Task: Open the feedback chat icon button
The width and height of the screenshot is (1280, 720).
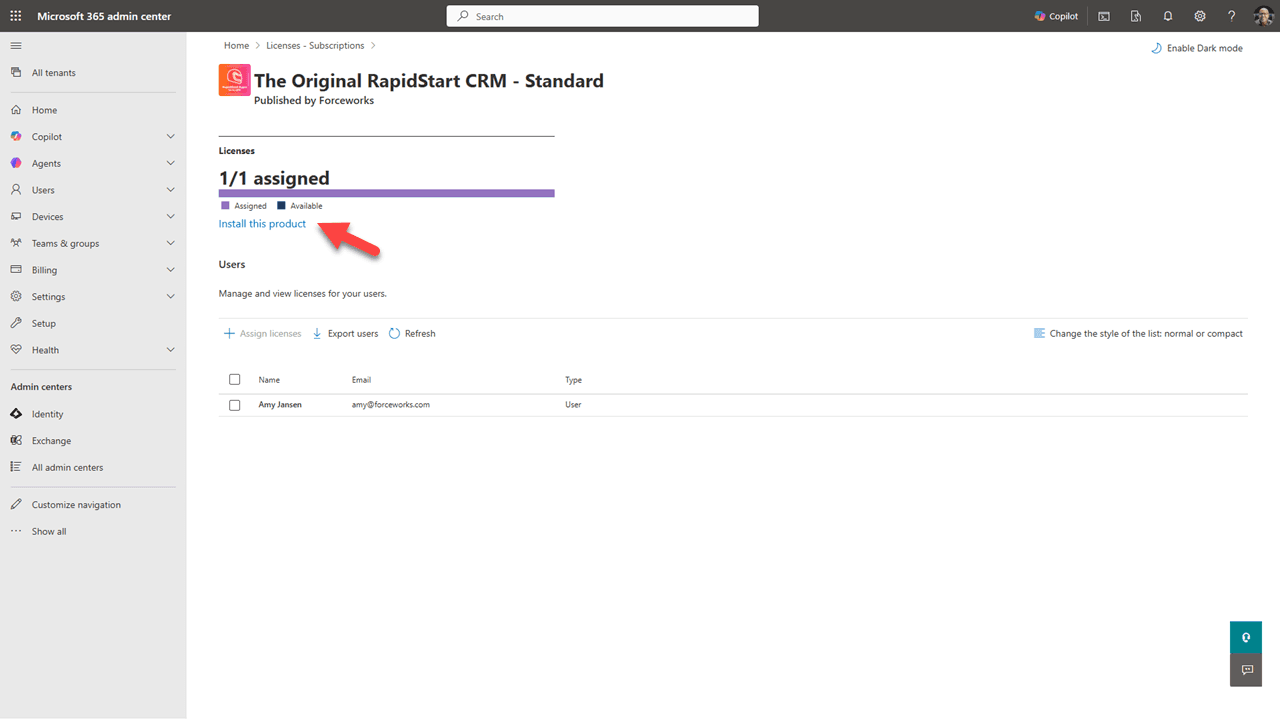Action: [x=1246, y=670]
